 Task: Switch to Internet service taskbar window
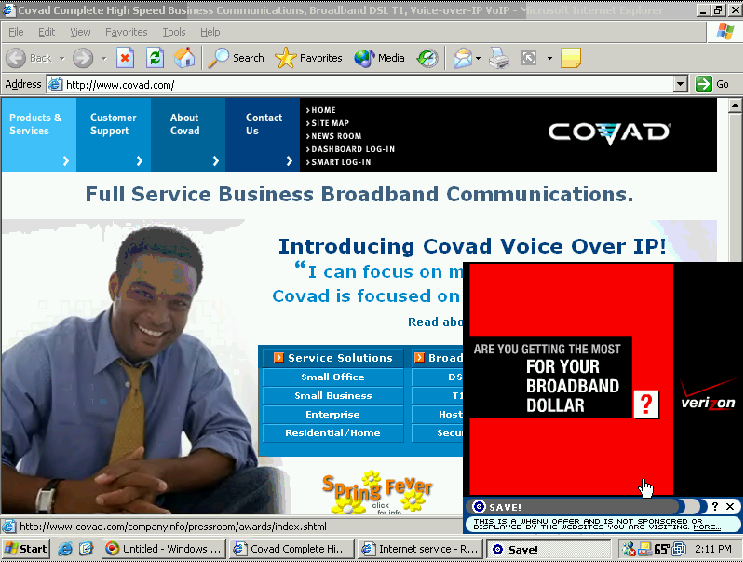(420, 549)
